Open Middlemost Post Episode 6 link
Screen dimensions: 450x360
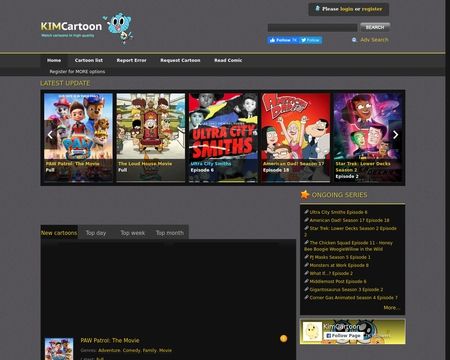(338, 281)
